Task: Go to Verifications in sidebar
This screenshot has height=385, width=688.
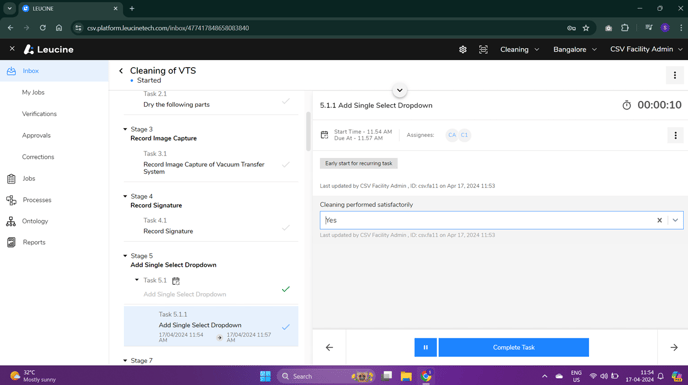Action: (39, 114)
